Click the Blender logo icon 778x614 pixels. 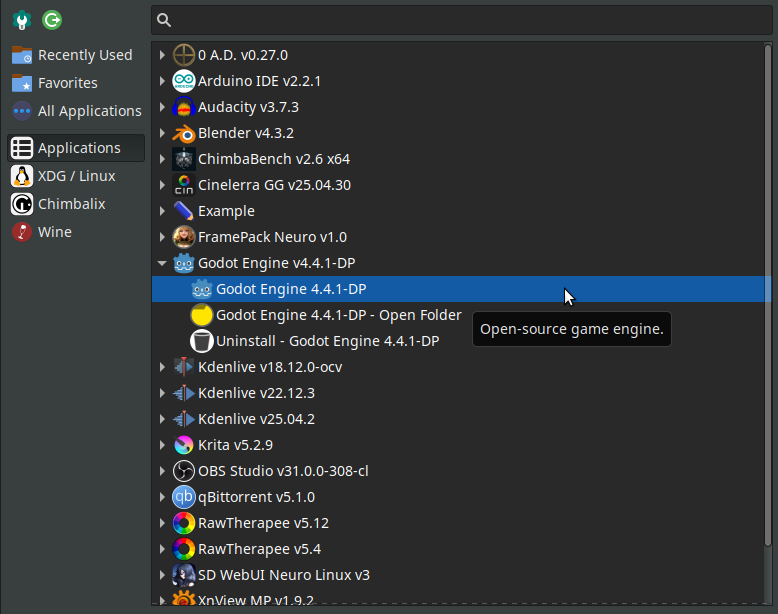coord(184,133)
